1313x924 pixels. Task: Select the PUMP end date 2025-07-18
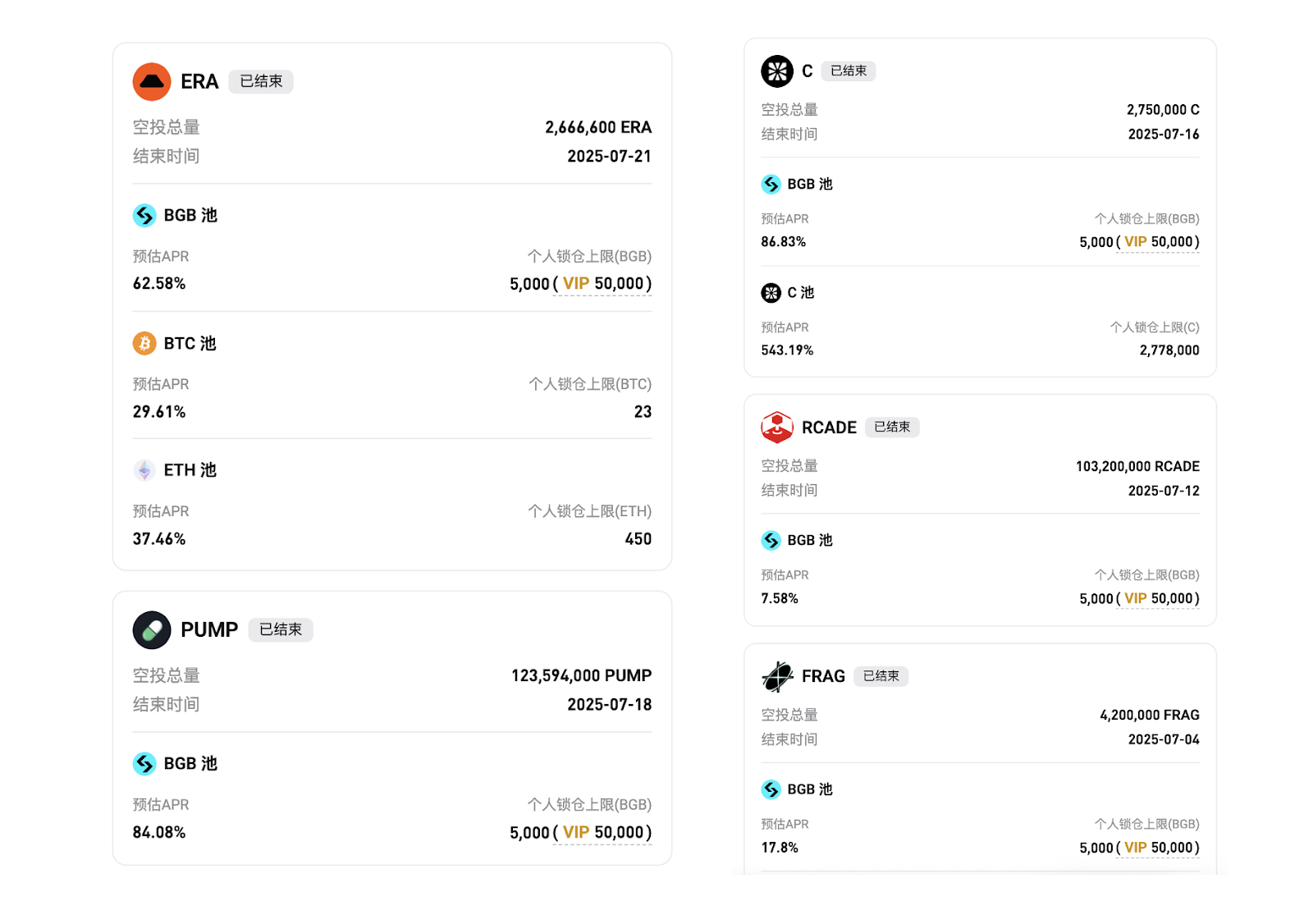point(609,704)
